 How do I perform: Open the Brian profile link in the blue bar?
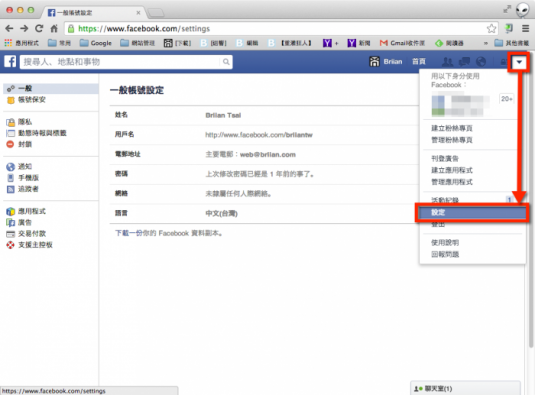point(386,62)
